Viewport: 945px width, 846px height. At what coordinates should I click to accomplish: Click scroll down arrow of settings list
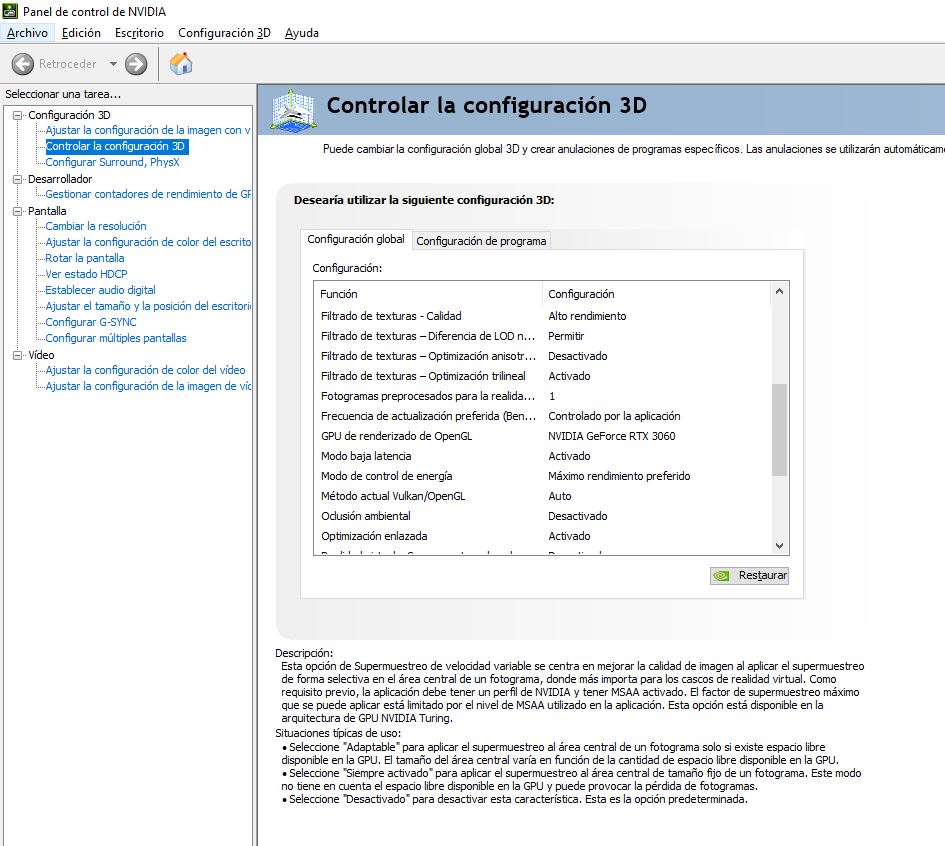779,546
